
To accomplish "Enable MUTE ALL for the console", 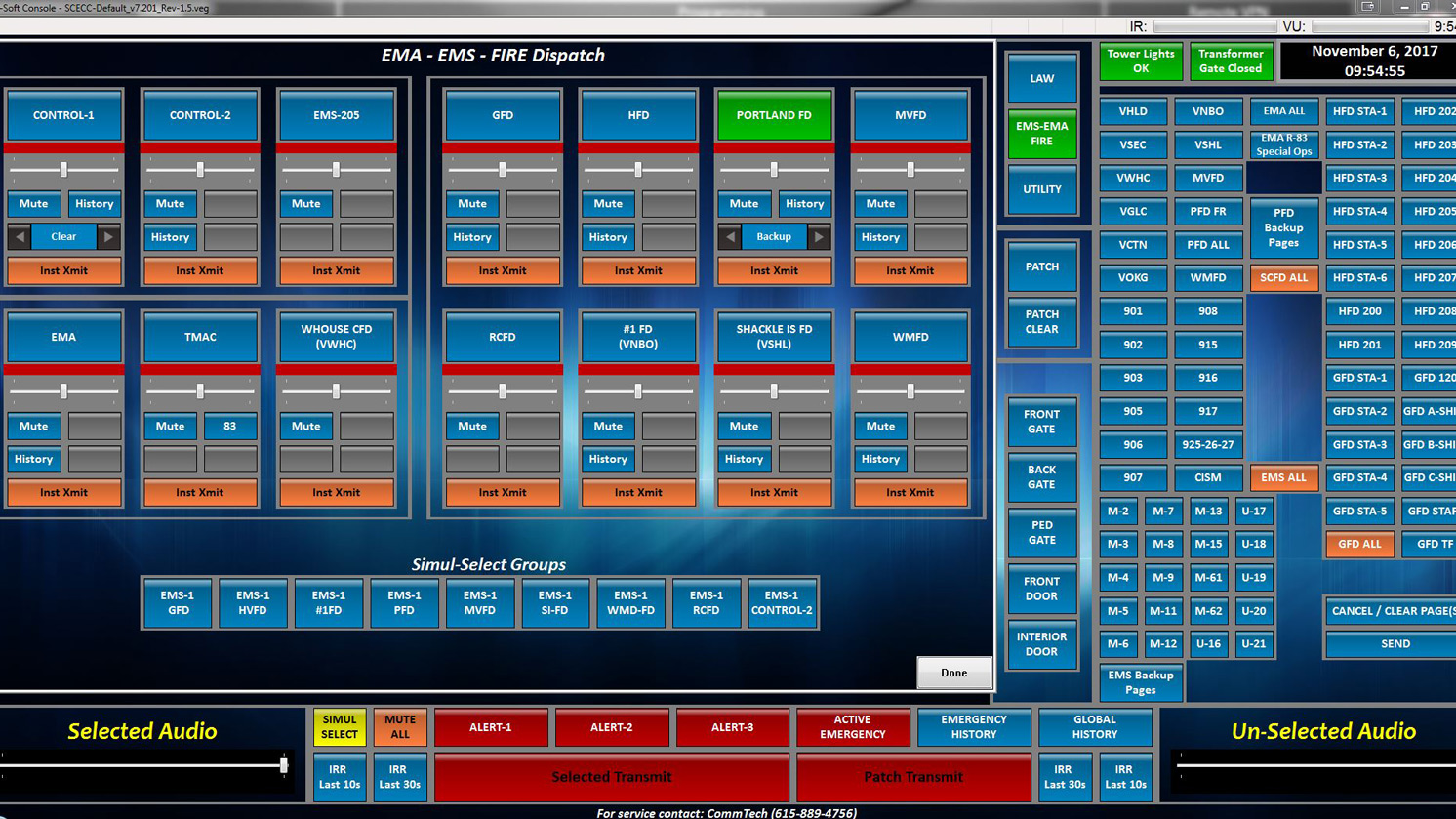I will click(399, 727).
